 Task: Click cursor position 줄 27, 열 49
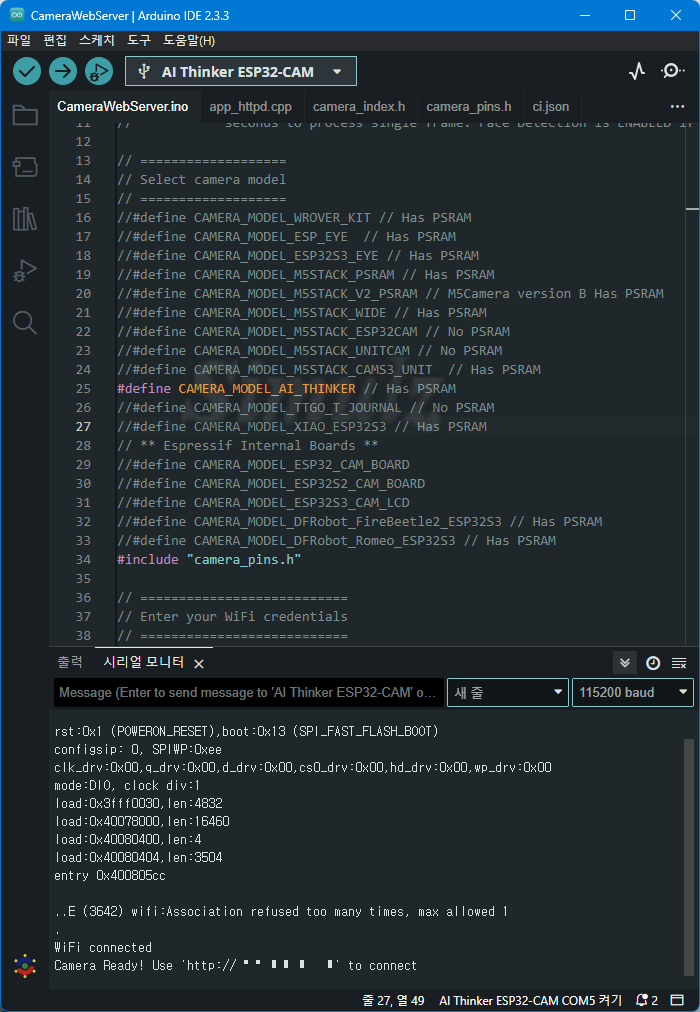(394, 1000)
